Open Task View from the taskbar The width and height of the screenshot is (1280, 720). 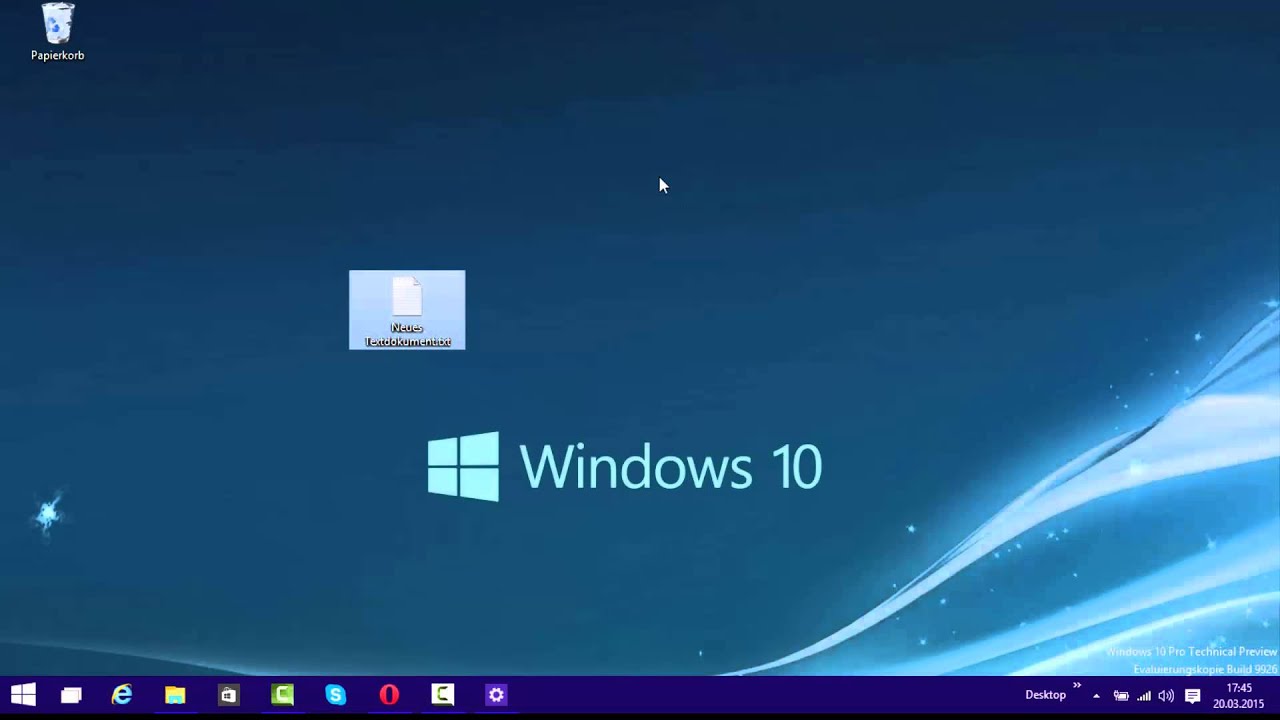click(71, 695)
